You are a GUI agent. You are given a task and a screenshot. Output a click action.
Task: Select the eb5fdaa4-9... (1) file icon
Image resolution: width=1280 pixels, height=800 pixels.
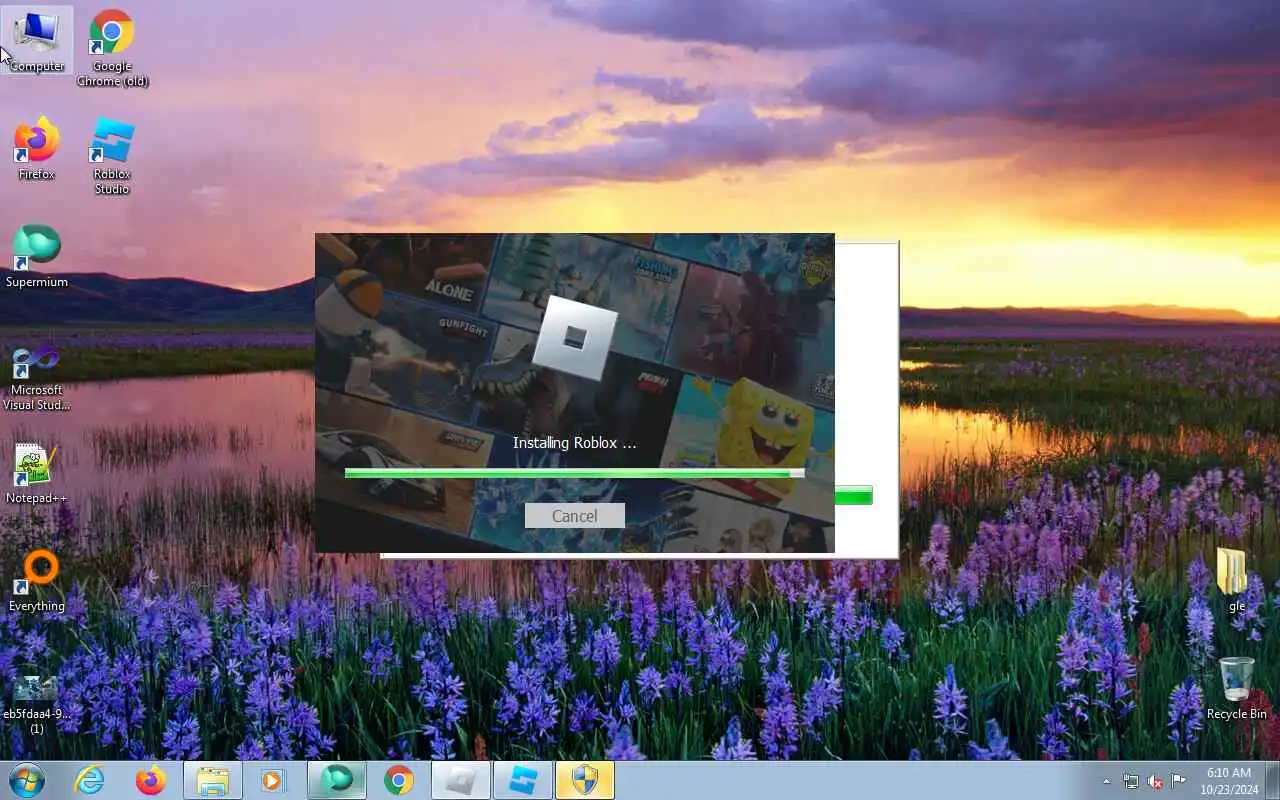tap(37, 703)
